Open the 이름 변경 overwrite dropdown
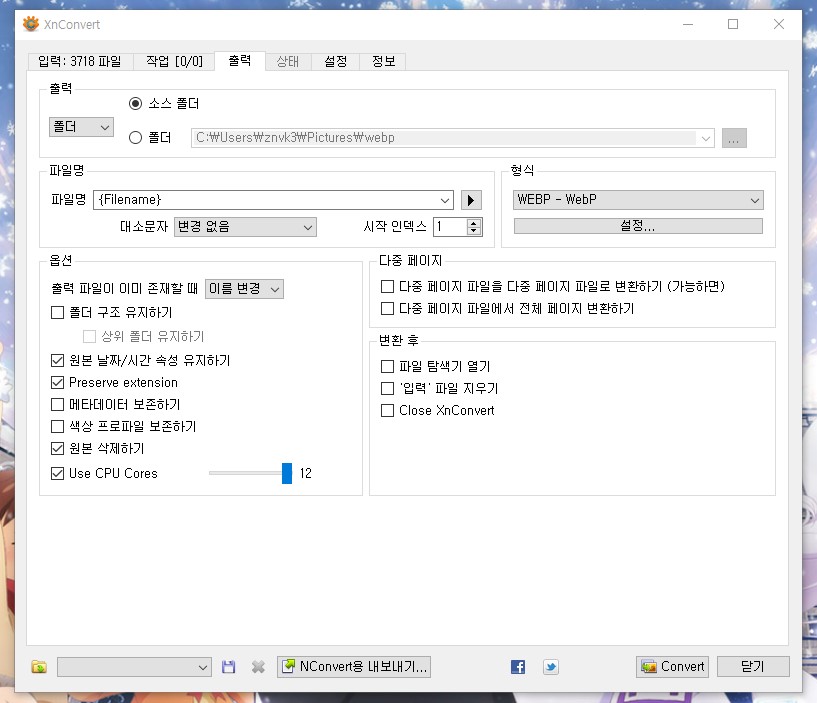The height and width of the screenshot is (703, 817). pos(244,289)
